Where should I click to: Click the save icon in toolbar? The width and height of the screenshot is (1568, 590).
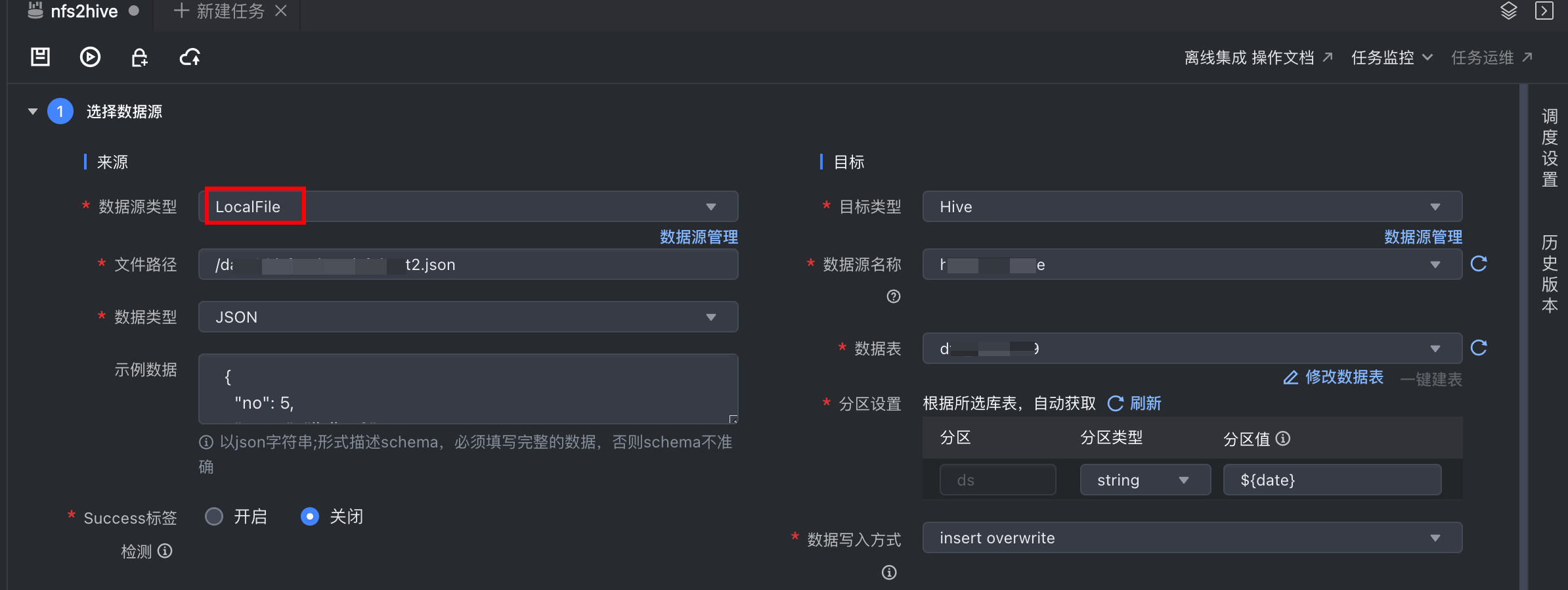pos(41,57)
